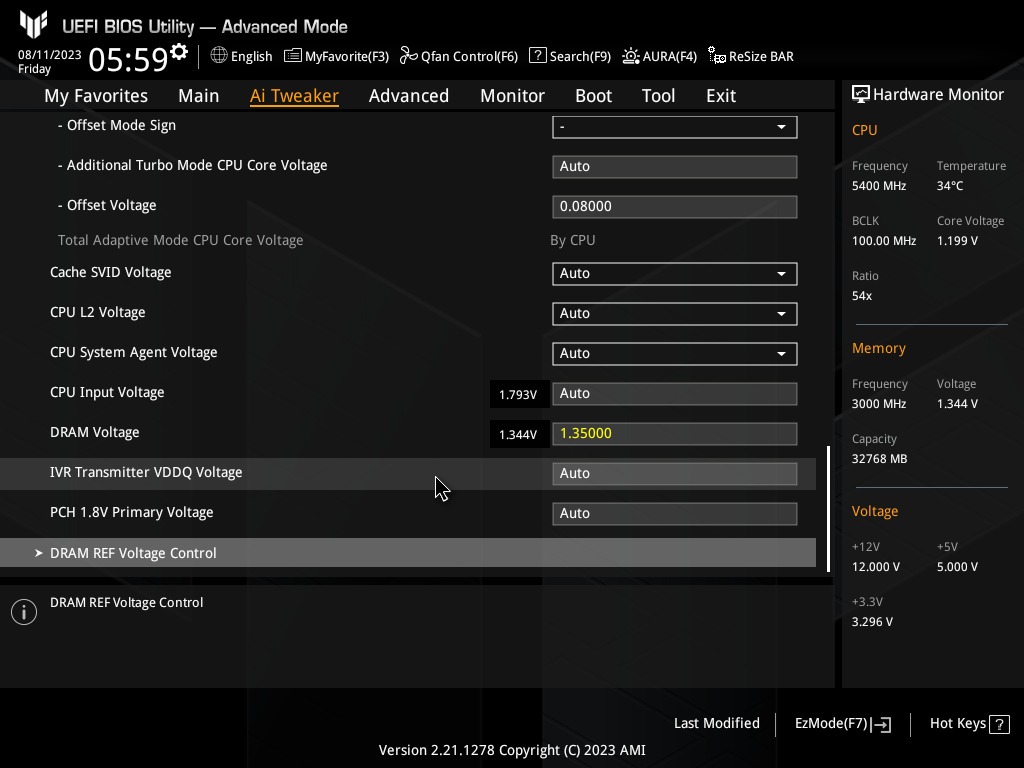Open Cache SVID Voltage dropdown

click(x=675, y=274)
